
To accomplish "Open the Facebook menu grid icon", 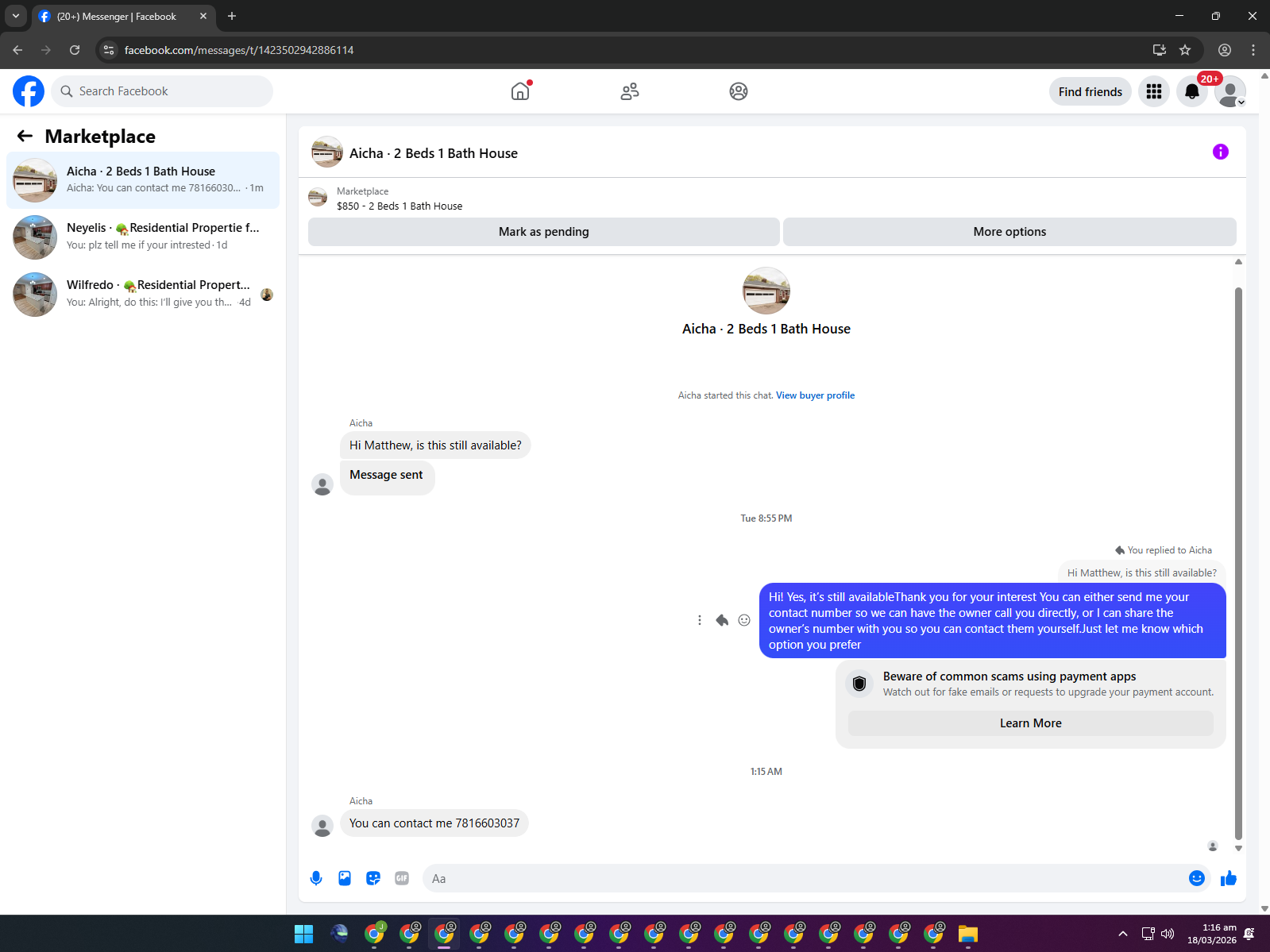I will click(x=1154, y=91).
